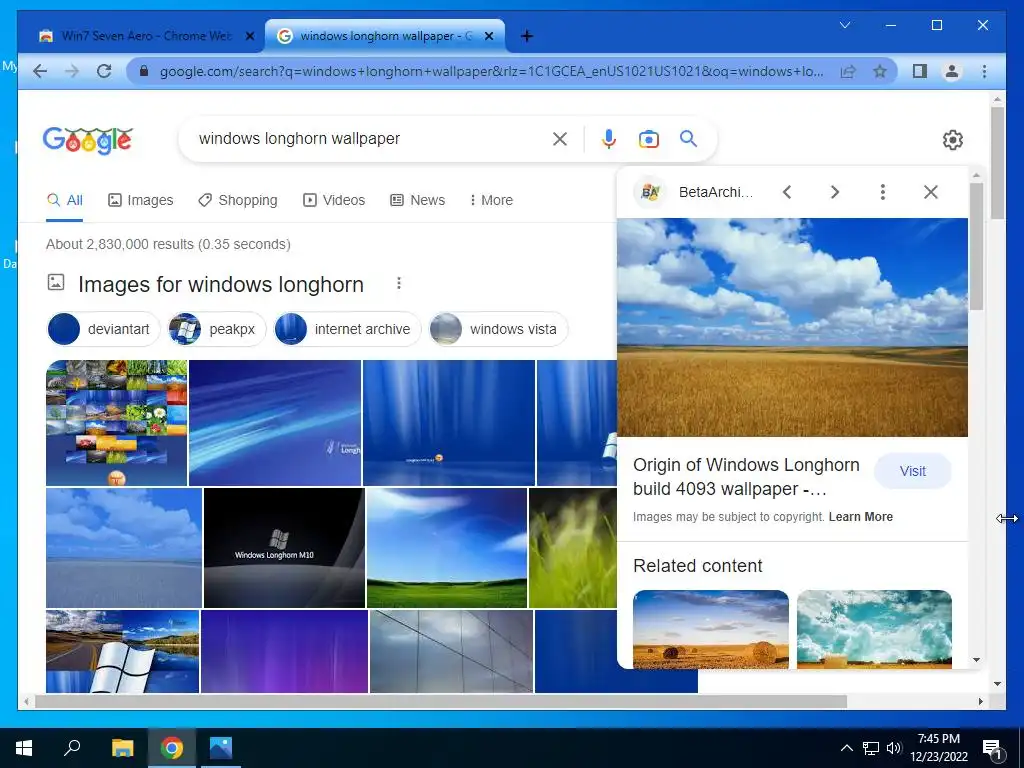Open the turquoise clouds related image

[x=874, y=629]
